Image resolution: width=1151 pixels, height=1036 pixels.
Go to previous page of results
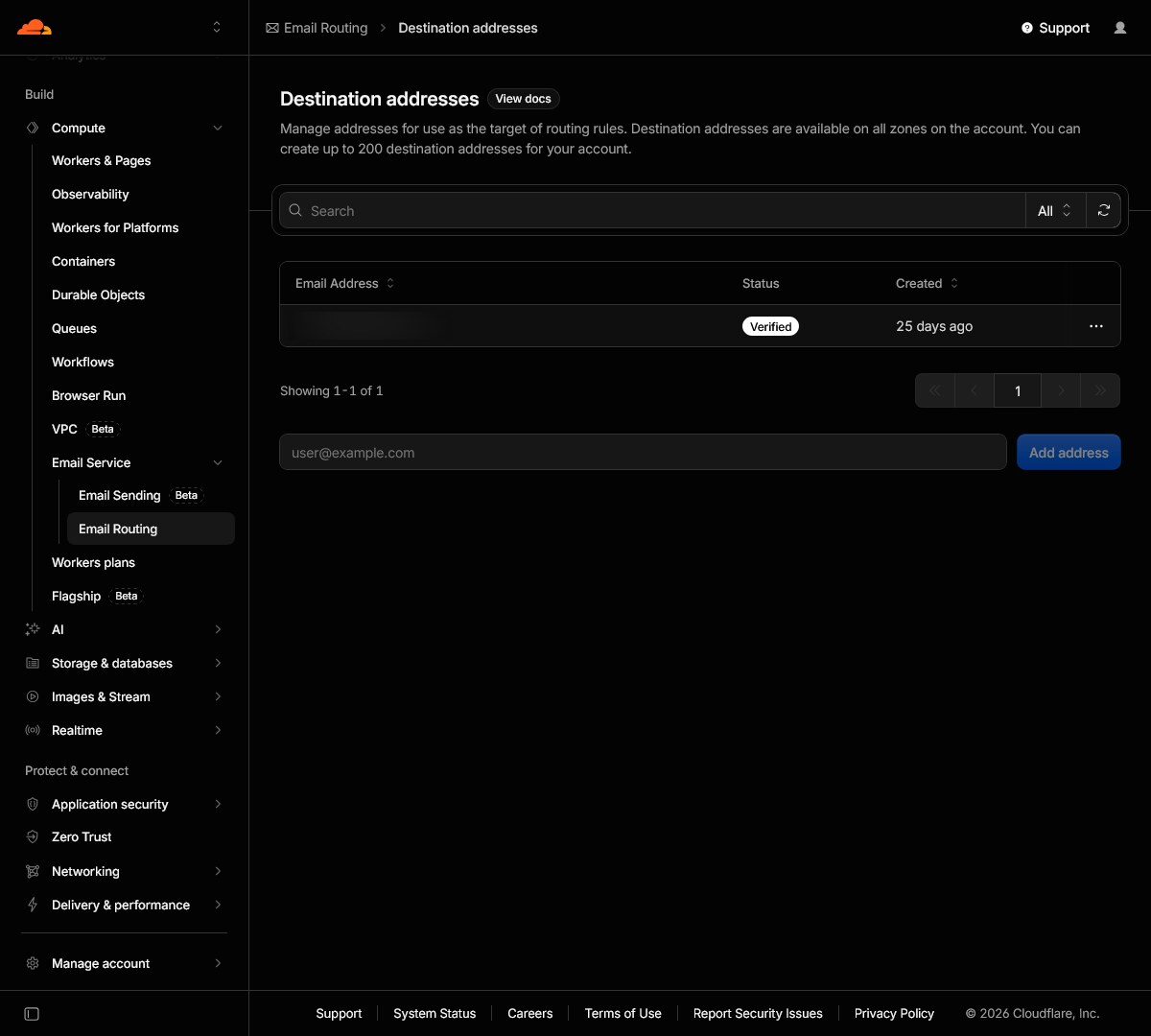click(975, 390)
